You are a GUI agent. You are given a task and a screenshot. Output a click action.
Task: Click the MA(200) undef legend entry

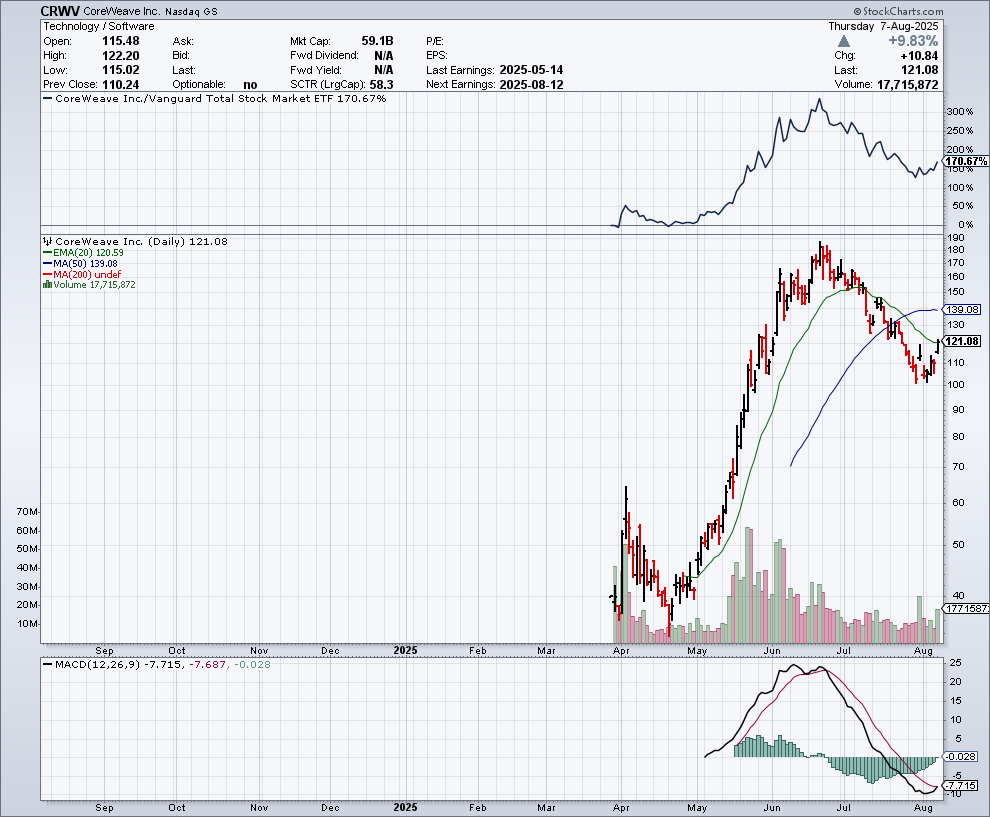pos(82,274)
